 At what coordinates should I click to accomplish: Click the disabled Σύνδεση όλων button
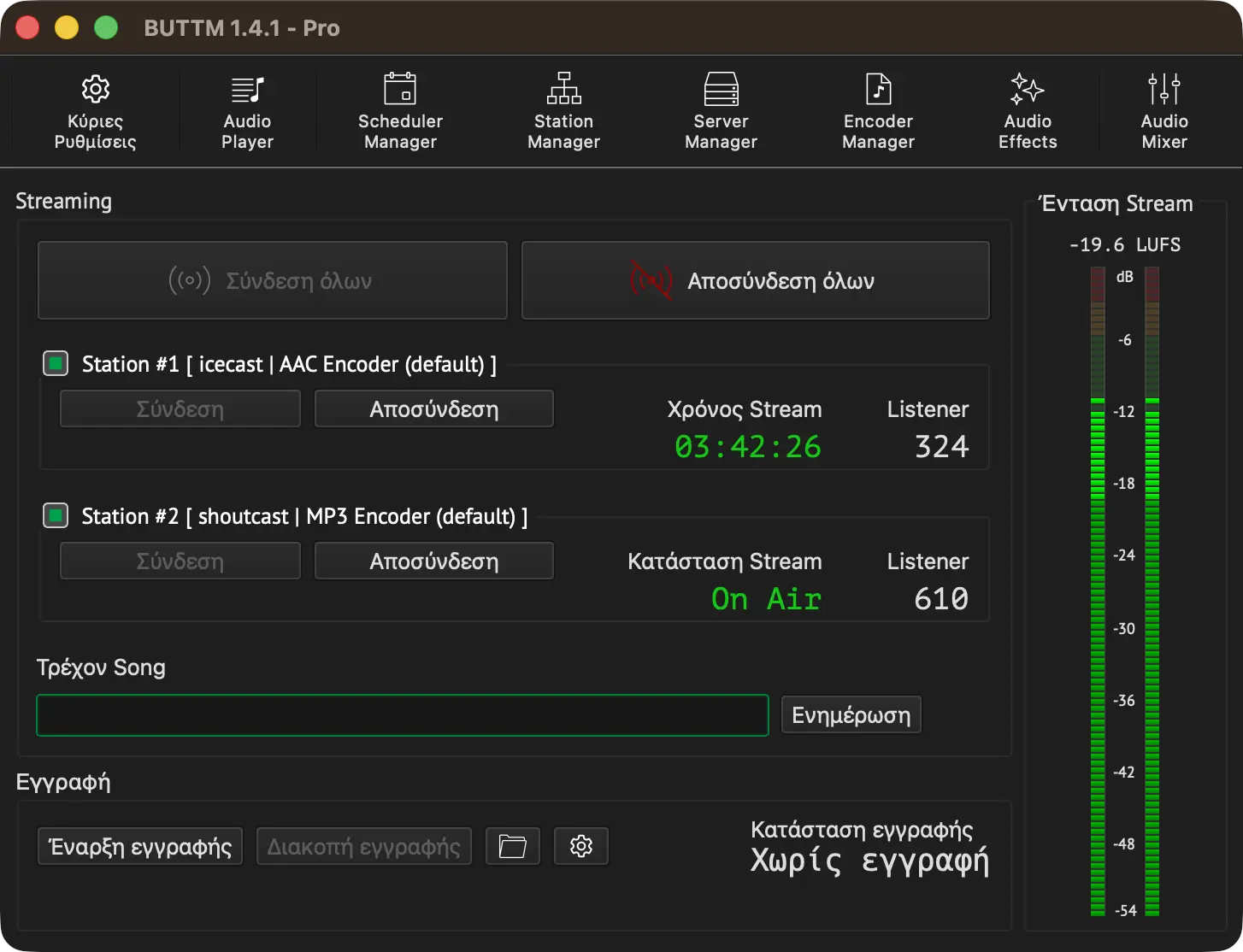point(273,280)
